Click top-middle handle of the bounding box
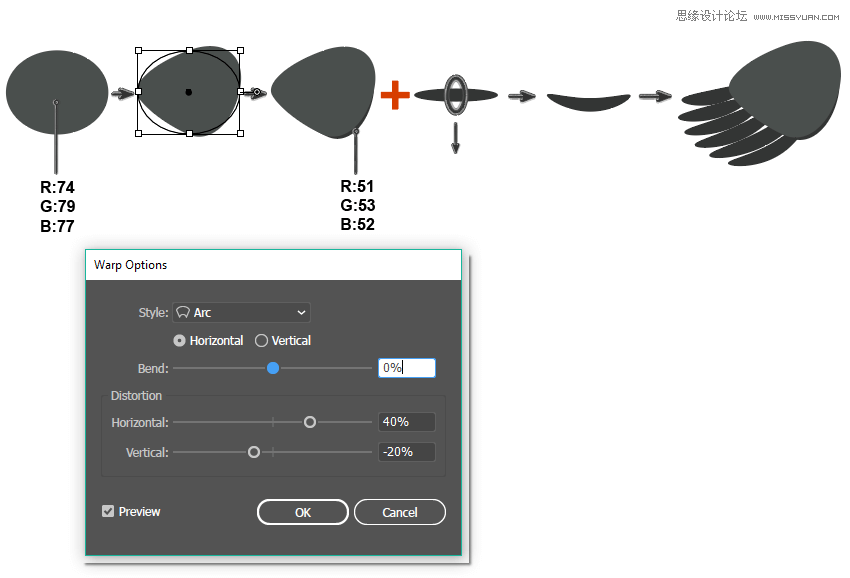Viewport: 850px width, 578px height. [189, 50]
